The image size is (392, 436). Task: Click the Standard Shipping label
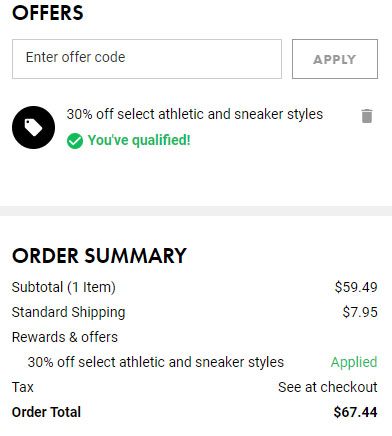(x=68, y=312)
